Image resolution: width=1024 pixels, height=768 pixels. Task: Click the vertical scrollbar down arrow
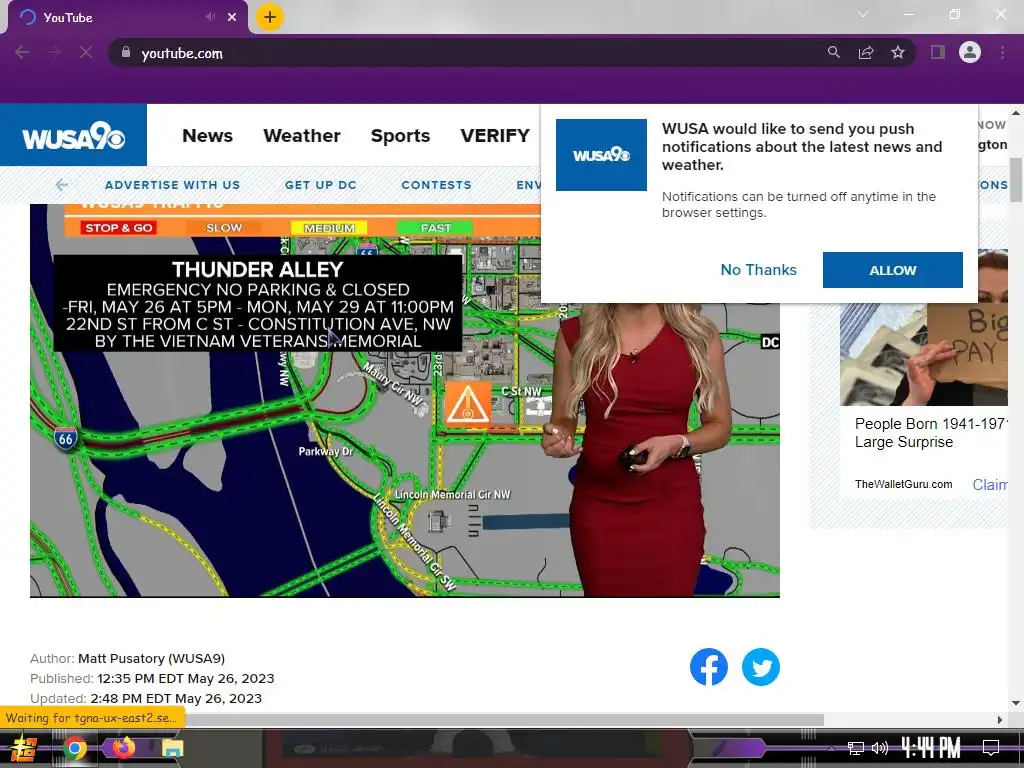pos(1016,703)
